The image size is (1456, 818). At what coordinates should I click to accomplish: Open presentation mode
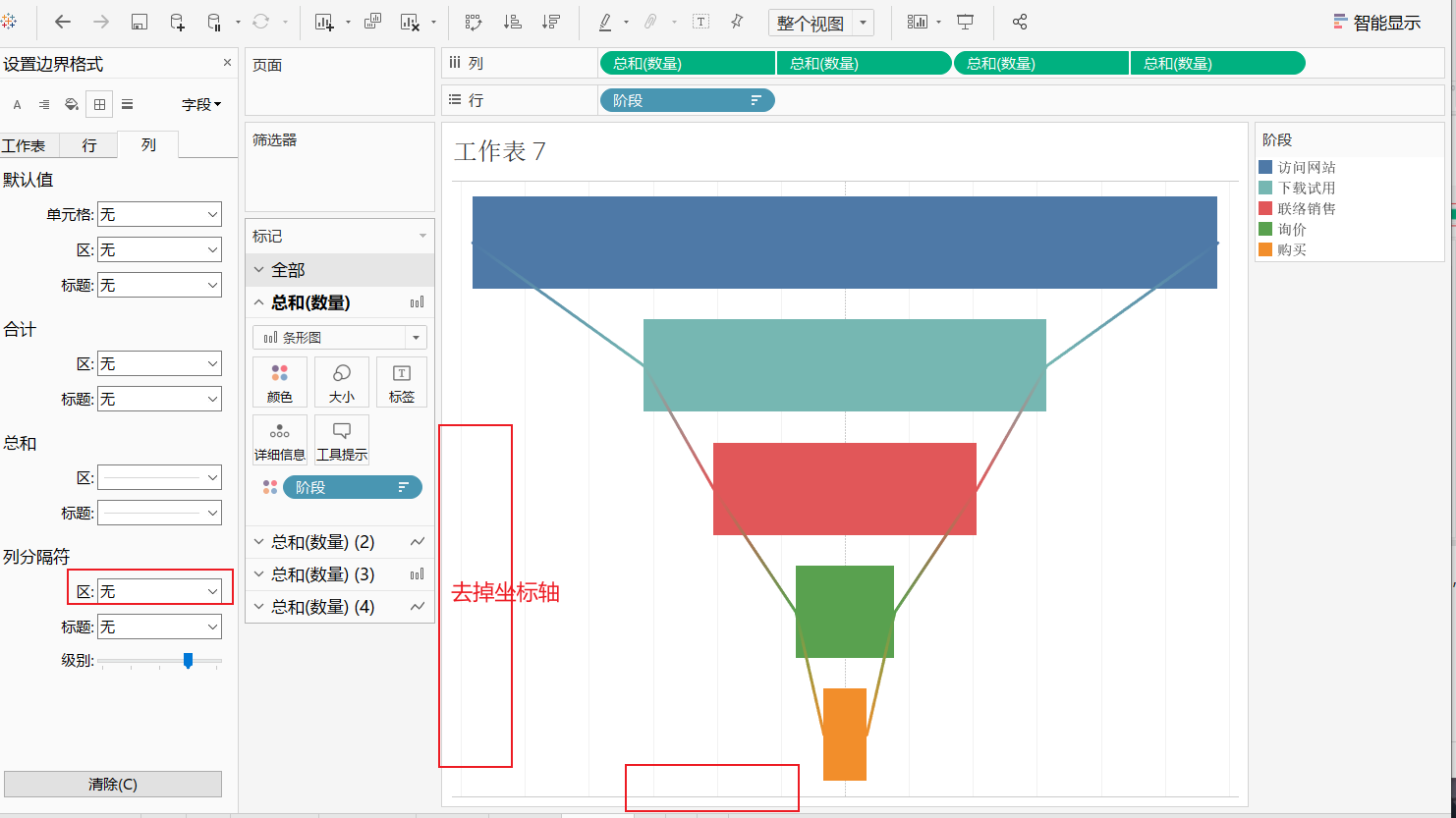(x=966, y=22)
